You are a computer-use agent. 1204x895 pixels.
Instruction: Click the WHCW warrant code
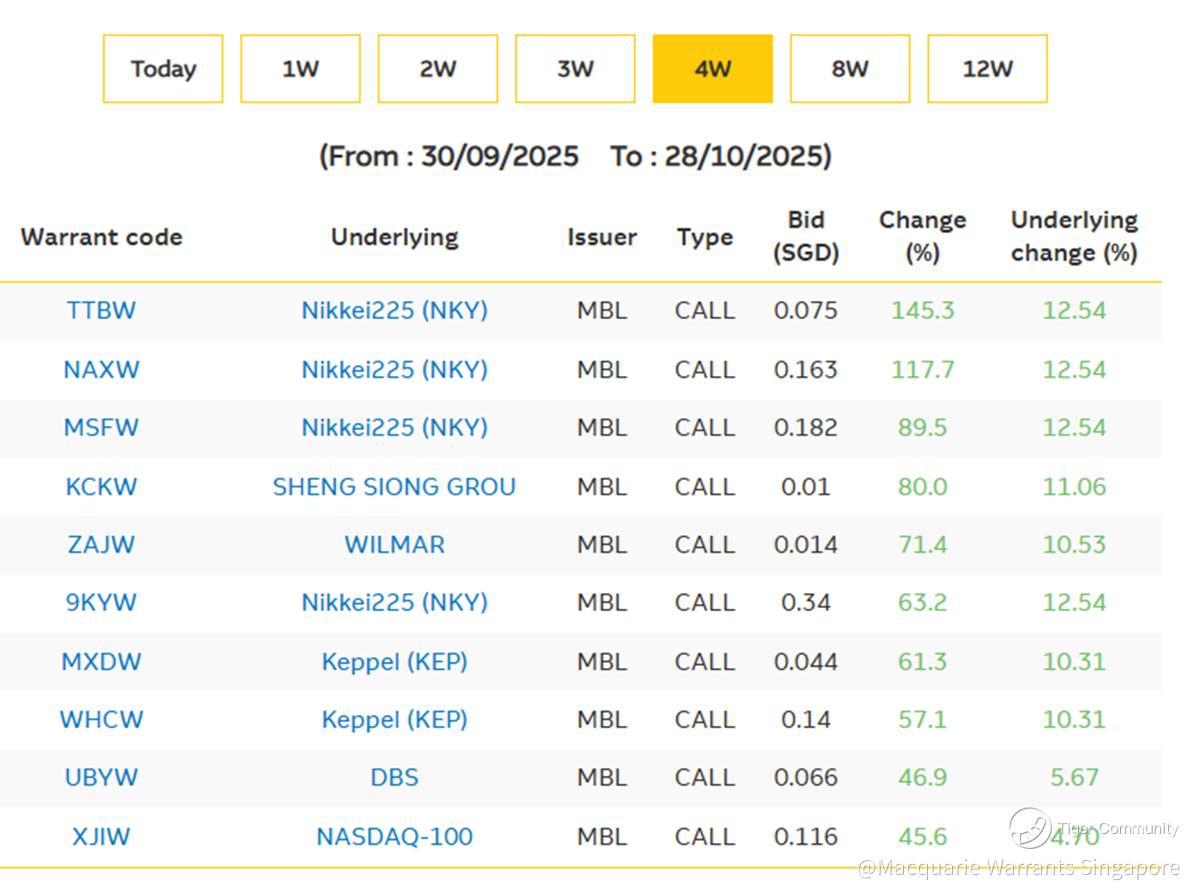tap(101, 720)
